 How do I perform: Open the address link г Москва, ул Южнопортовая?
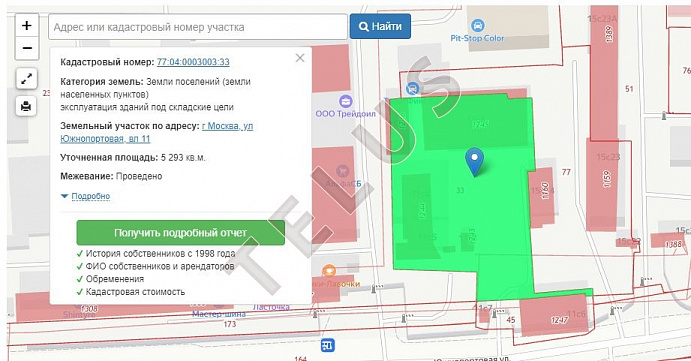pyautogui.click(x=156, y=132)
